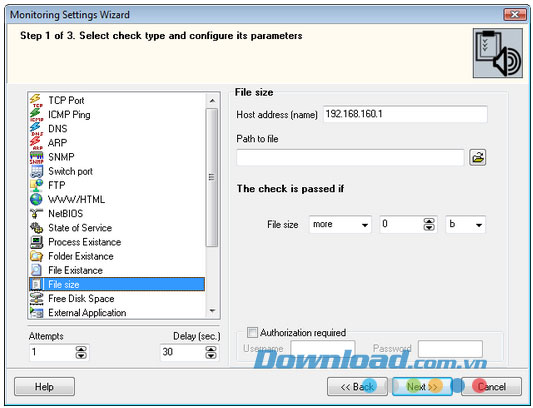Choose the ICMP Ping check icon
The width and height of the screenshot is (533, 408).
36,115
